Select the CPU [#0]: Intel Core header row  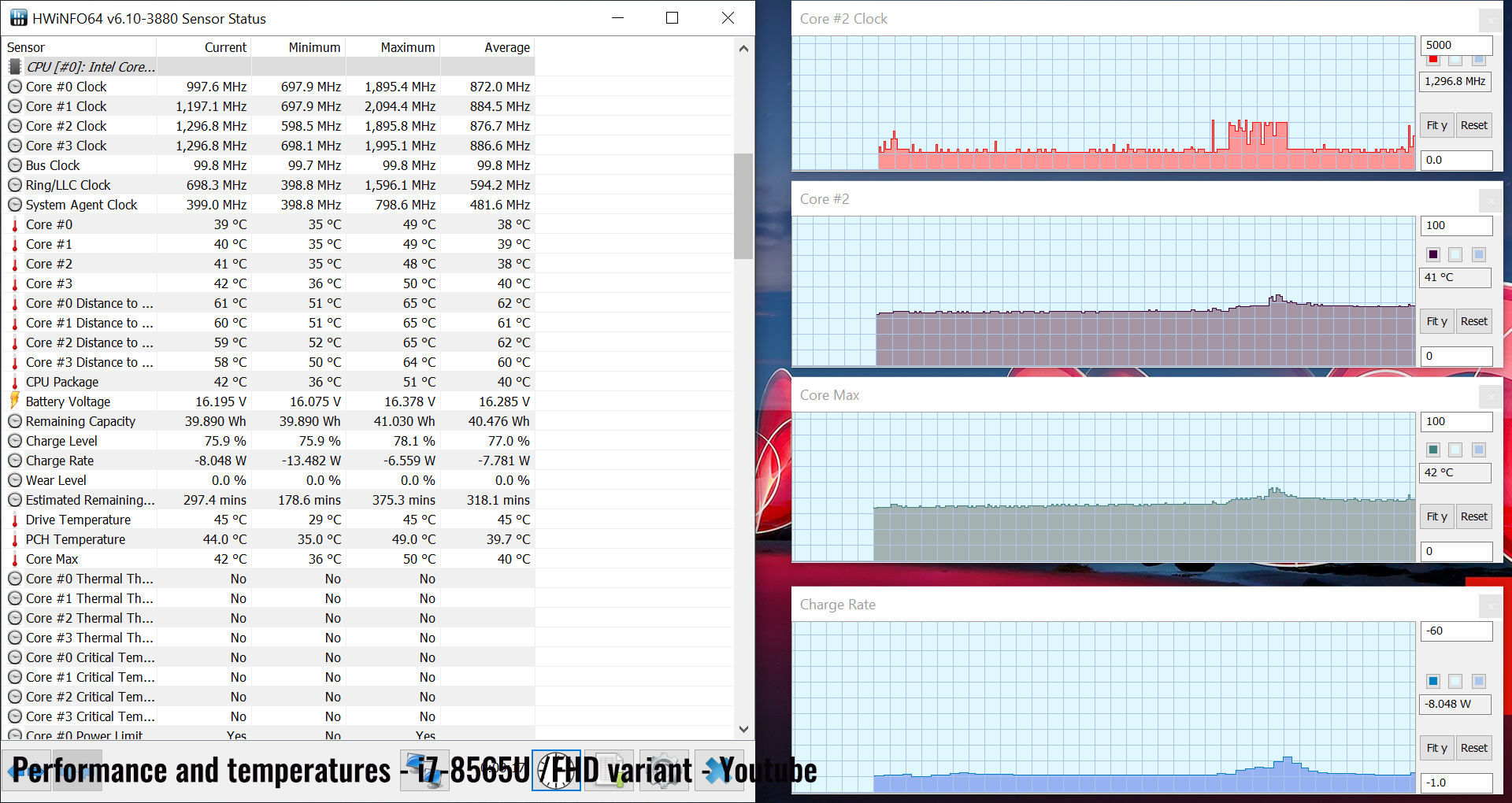269,67
